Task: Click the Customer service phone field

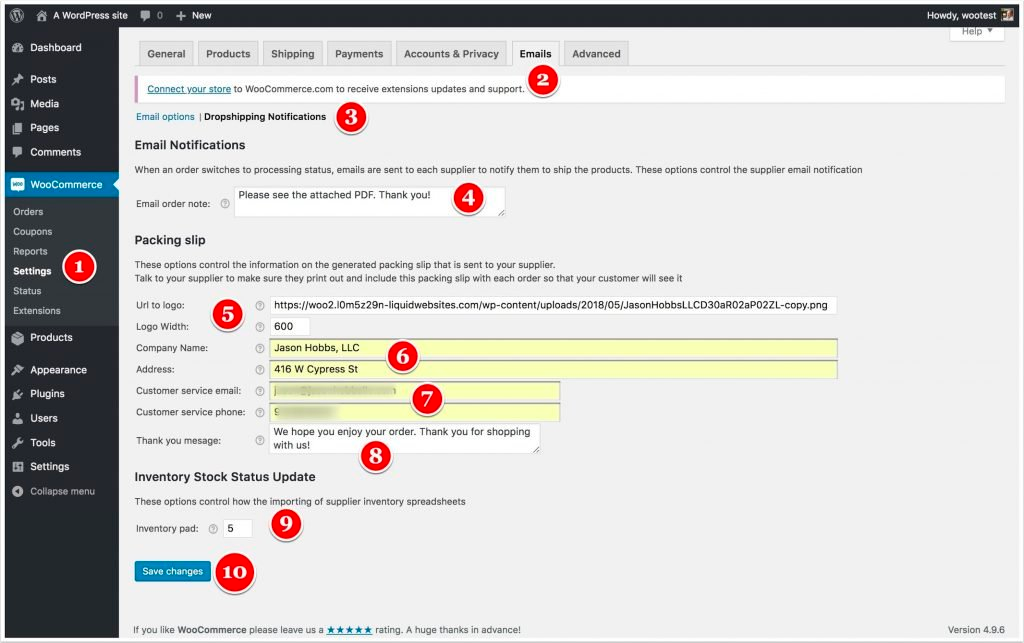Action: point(415,413)
